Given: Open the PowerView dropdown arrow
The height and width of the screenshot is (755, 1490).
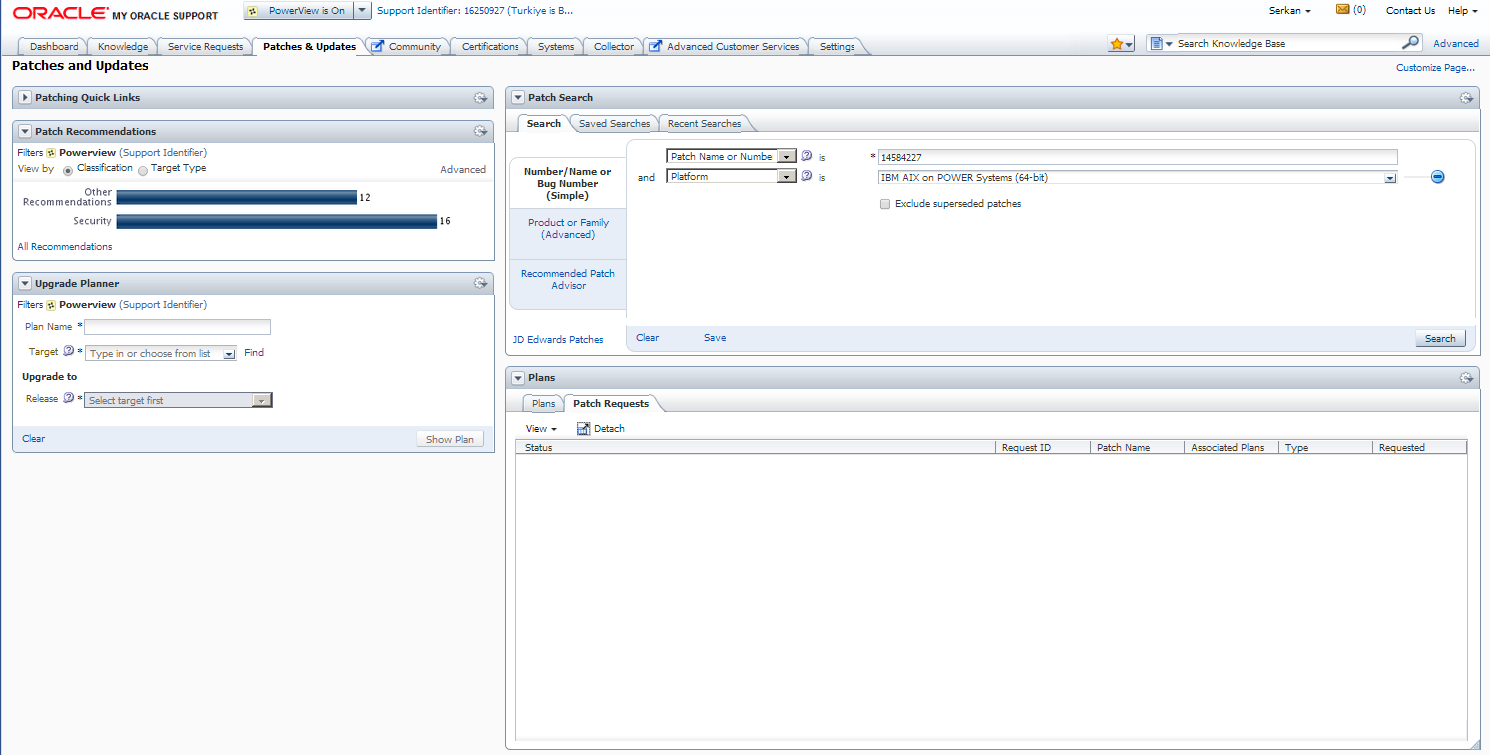Looking at the screenshot, I should coord(361,10).
